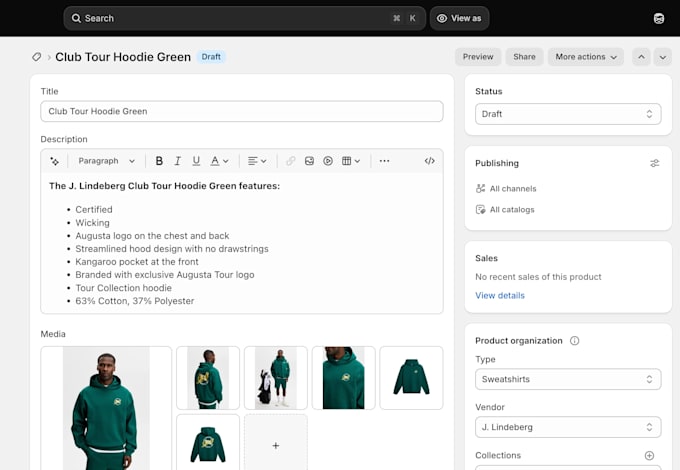
Task: Open the store account icon top right
Action: point(659,18)
